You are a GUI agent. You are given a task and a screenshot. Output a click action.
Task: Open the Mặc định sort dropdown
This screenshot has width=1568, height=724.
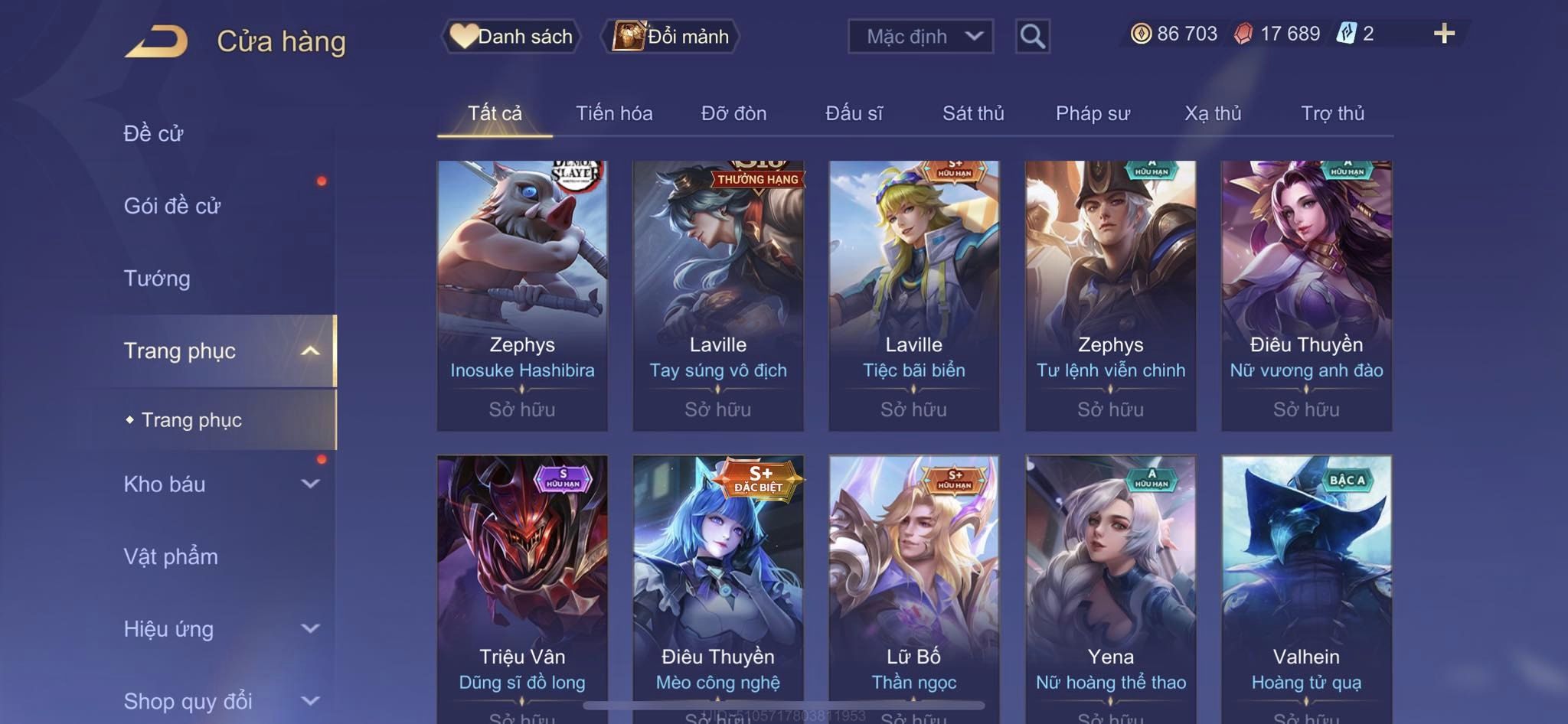(x=920, y=36)
